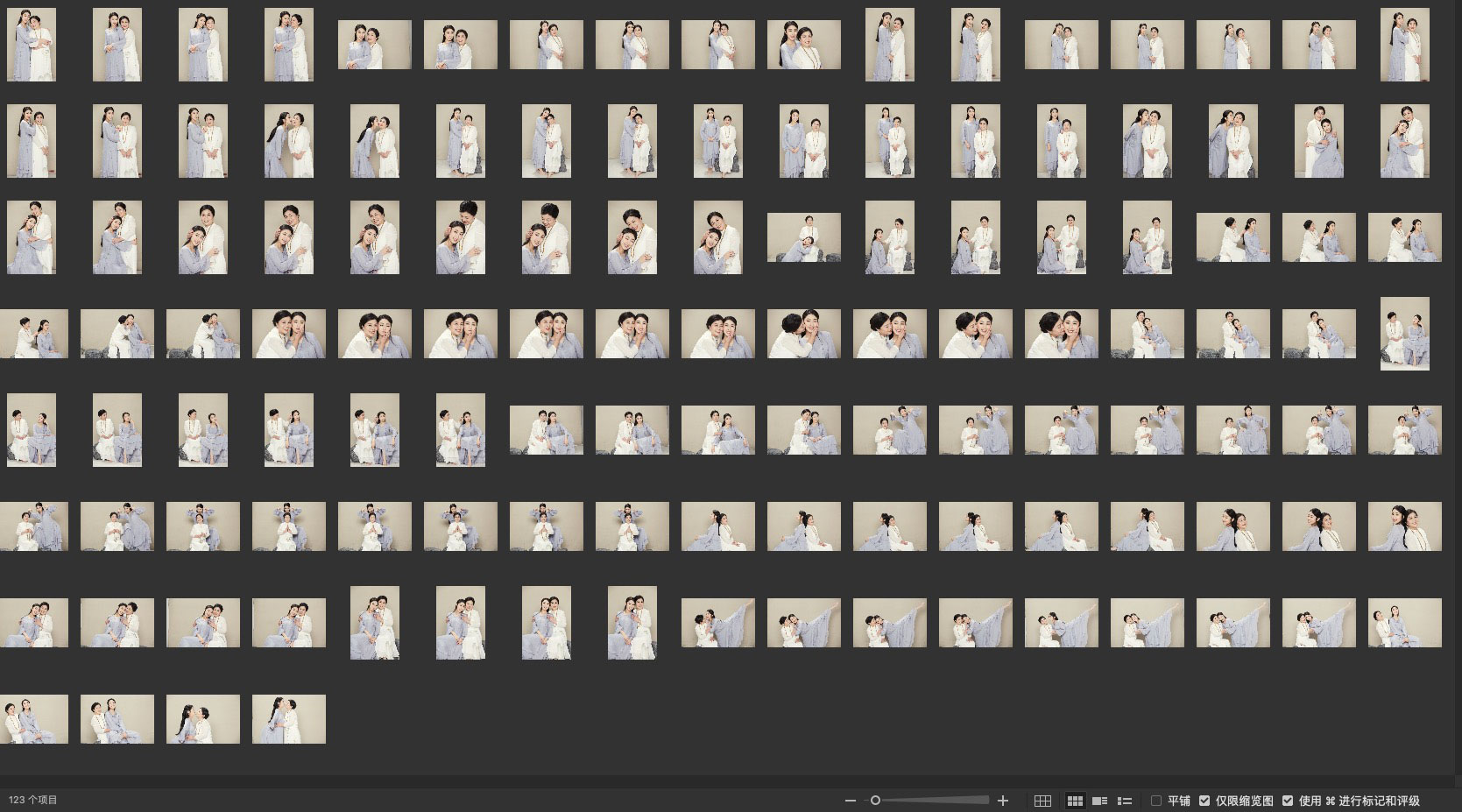The image size is (1462, 812).
Task: Switch to details view mode icon
Action: click(x=1099, y=801)
